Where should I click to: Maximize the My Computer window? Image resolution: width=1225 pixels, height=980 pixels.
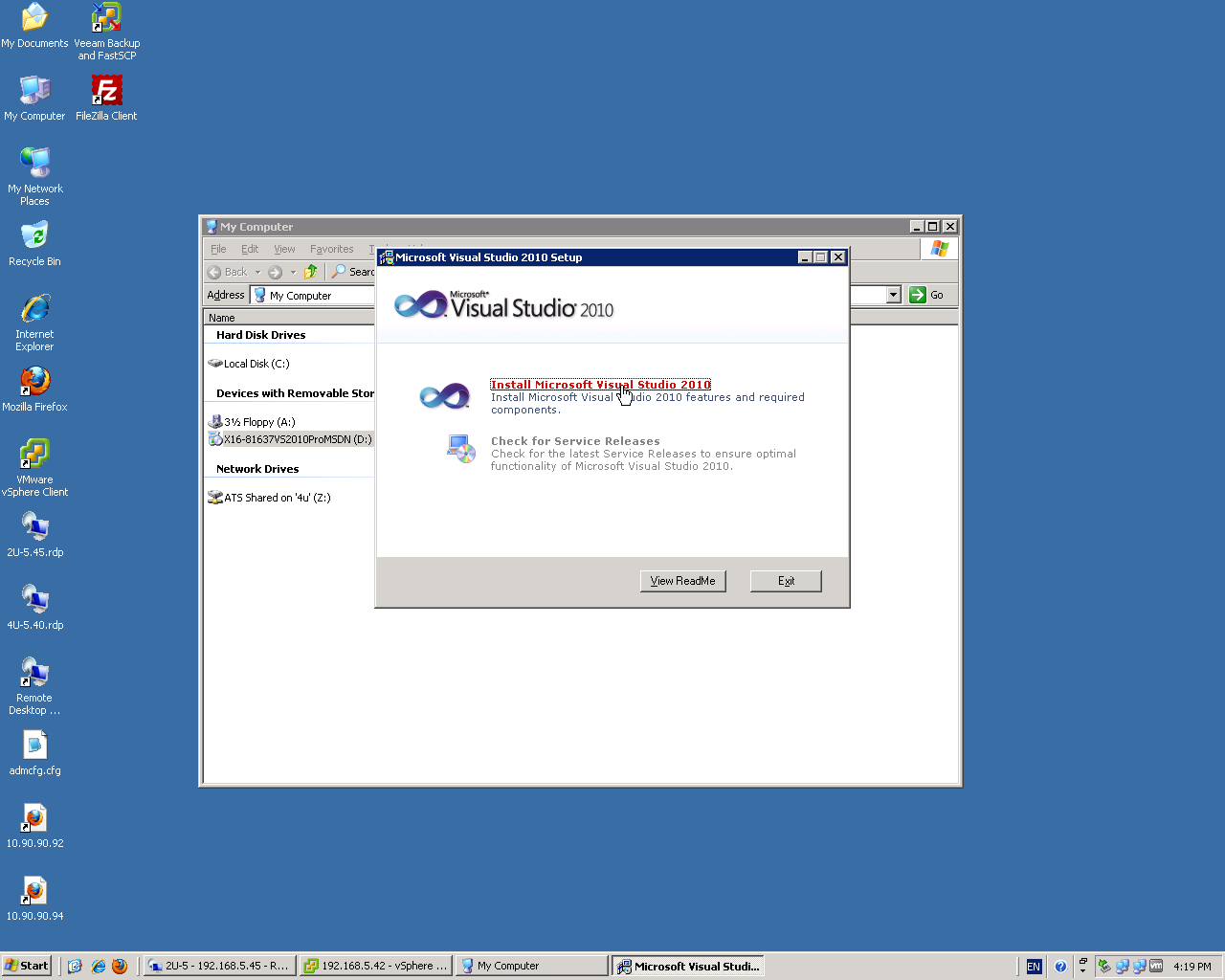tap(933, 227)
